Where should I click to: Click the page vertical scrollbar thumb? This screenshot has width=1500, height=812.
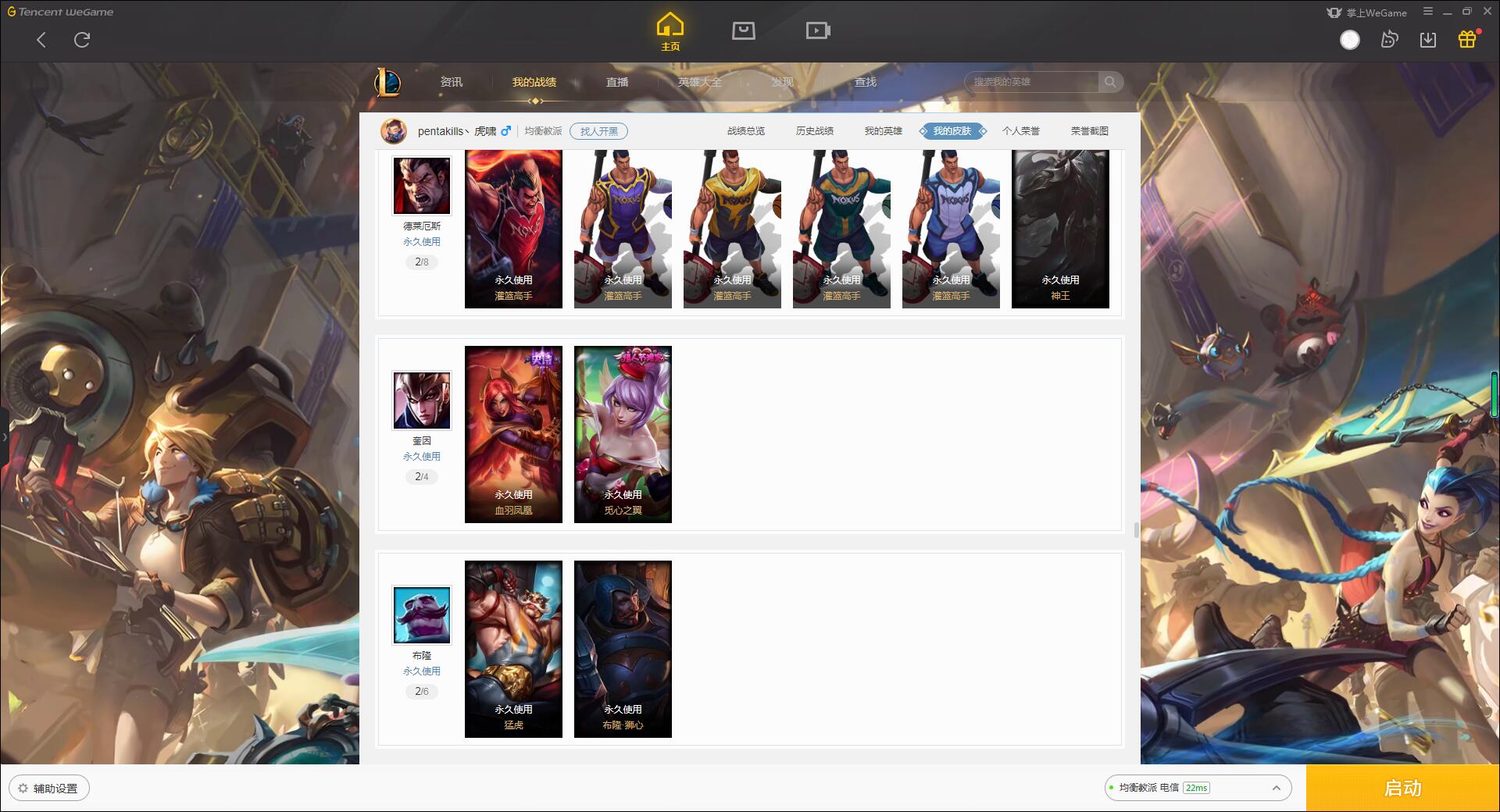[1136, 529]
